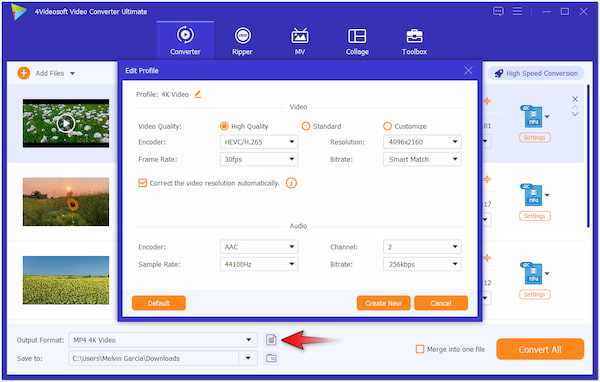The image size is (600, 382).
Task: Click the Convert All button
Action: [540, 349]
